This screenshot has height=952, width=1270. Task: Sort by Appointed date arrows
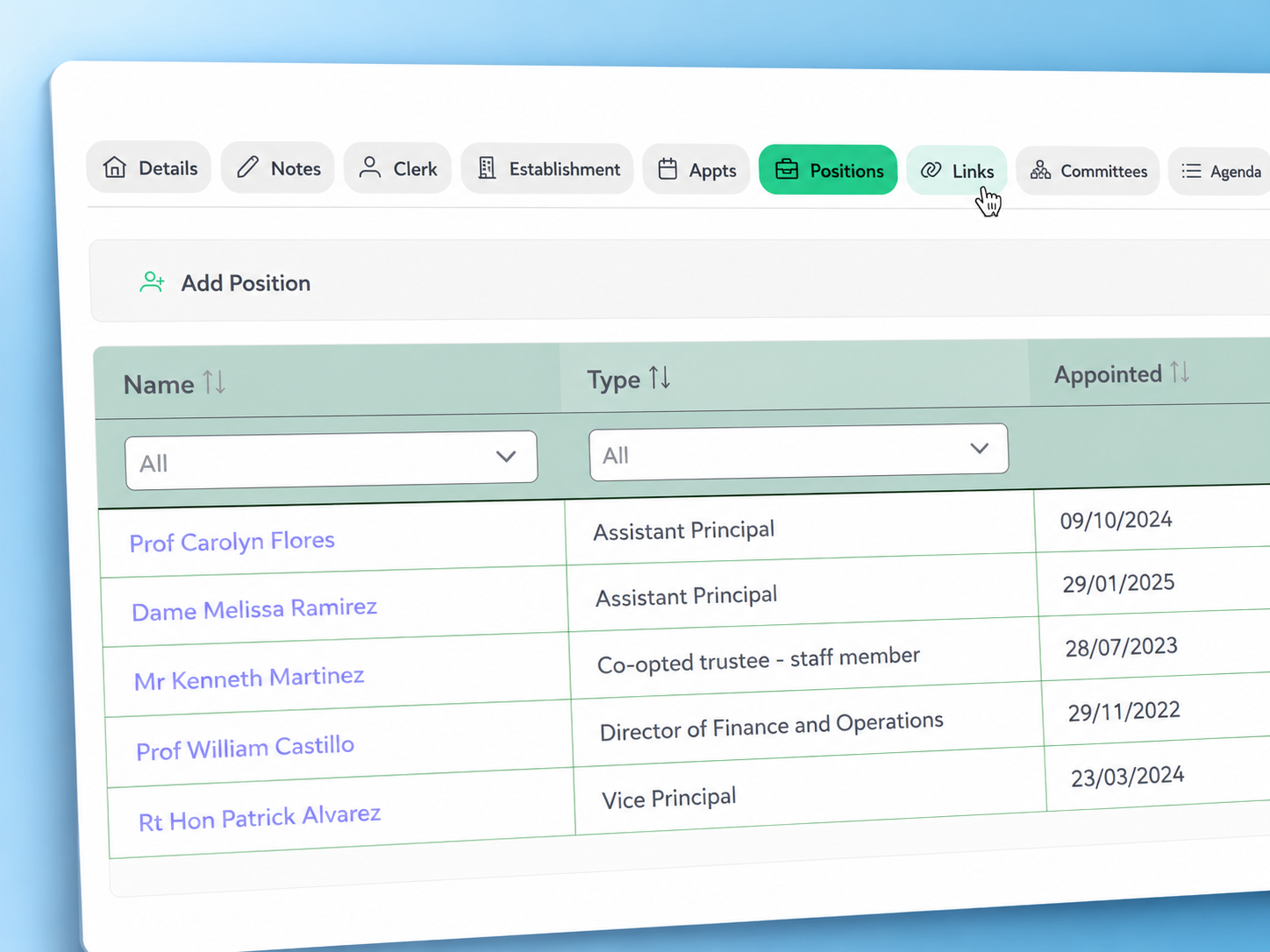pyautogui.click(x=1180, y=372)
